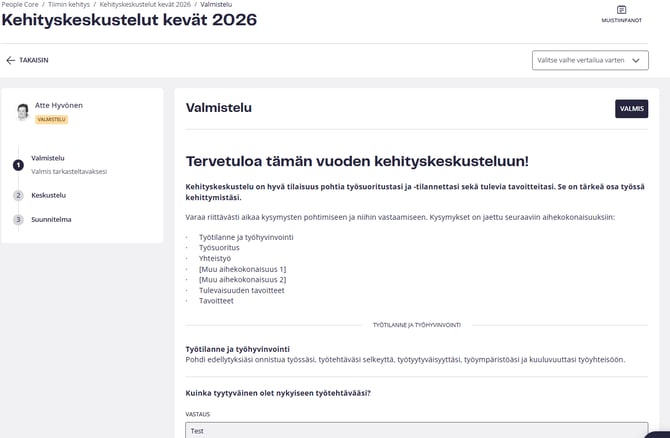
Task: Select the step 3 number circle
Action: point(18,219)
